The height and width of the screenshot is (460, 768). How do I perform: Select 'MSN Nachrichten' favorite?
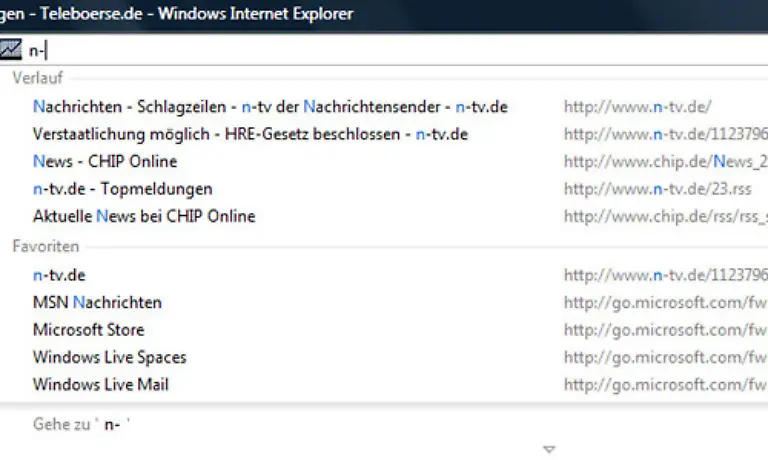click(x=97, y=303)
